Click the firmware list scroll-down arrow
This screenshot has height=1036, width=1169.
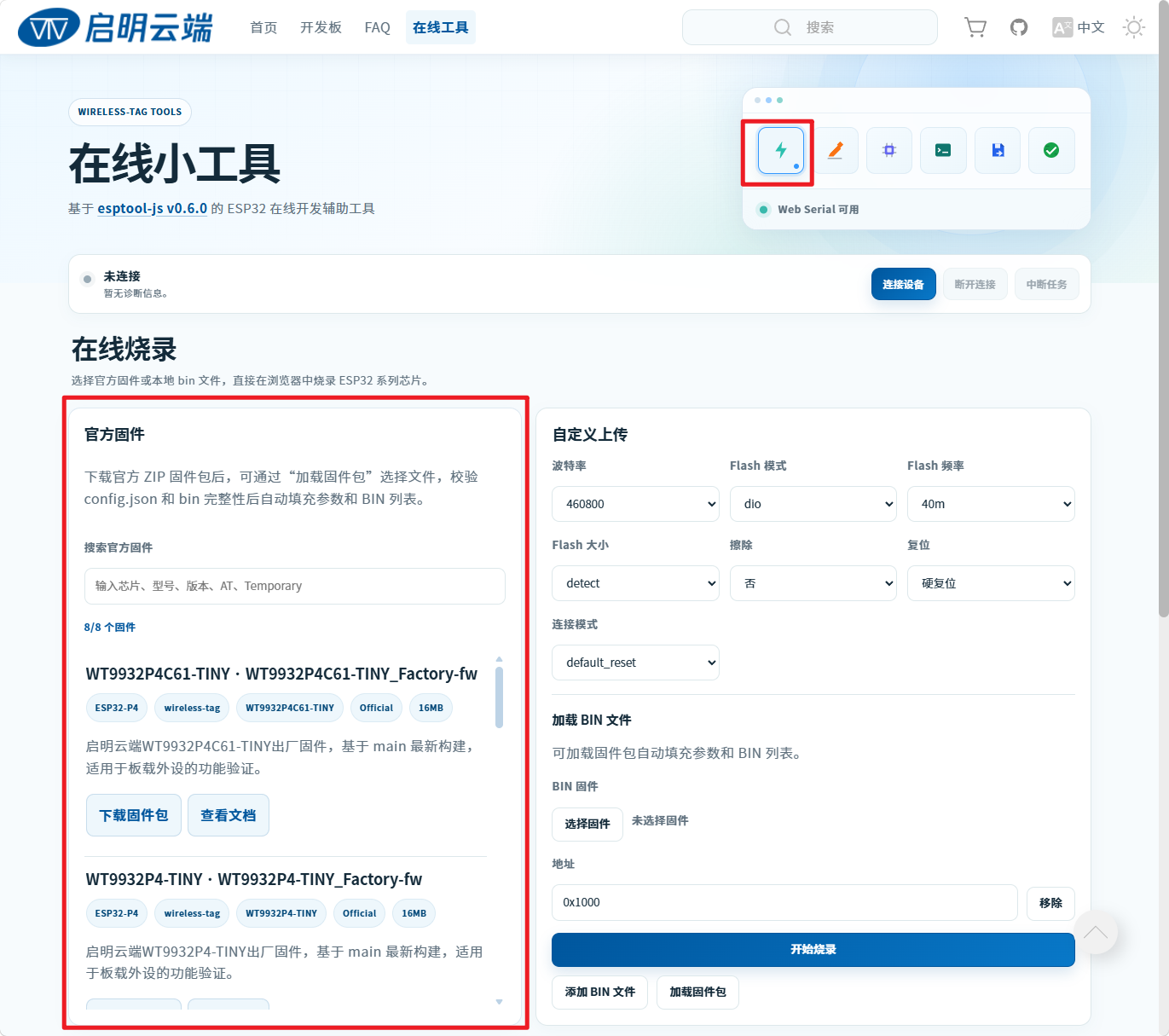(499, 1002)
